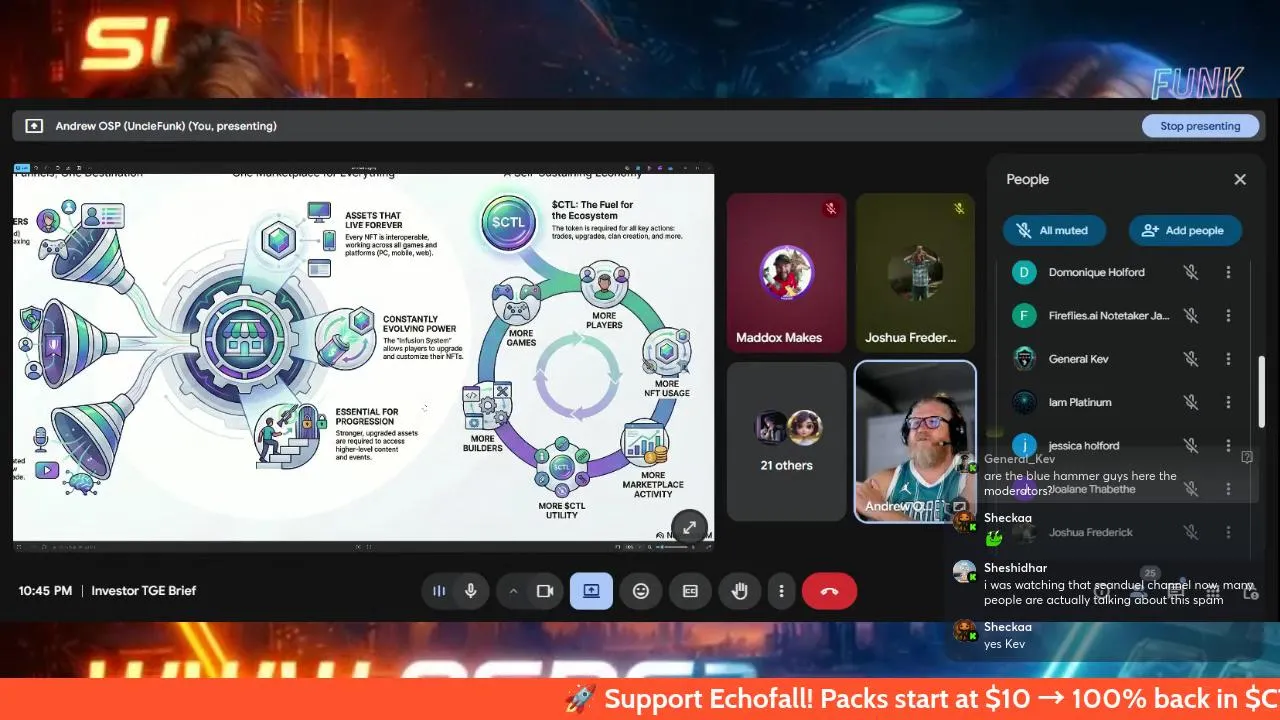
Task: Click Sheshidhar's chat message in overlay
Action: (x=1118, y=593)
